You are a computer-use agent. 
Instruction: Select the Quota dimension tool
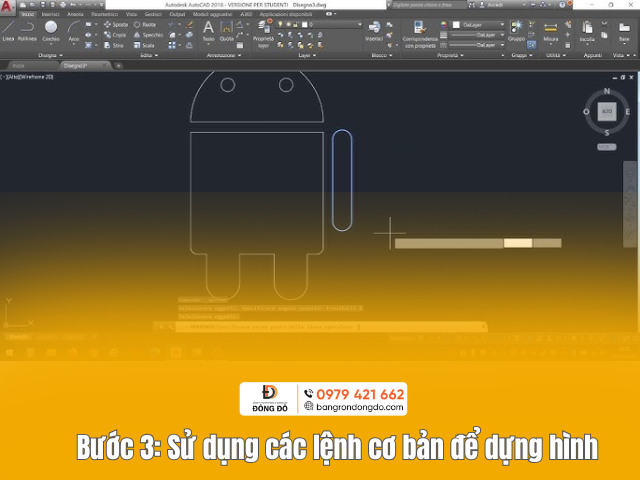[x=226, y=31]
